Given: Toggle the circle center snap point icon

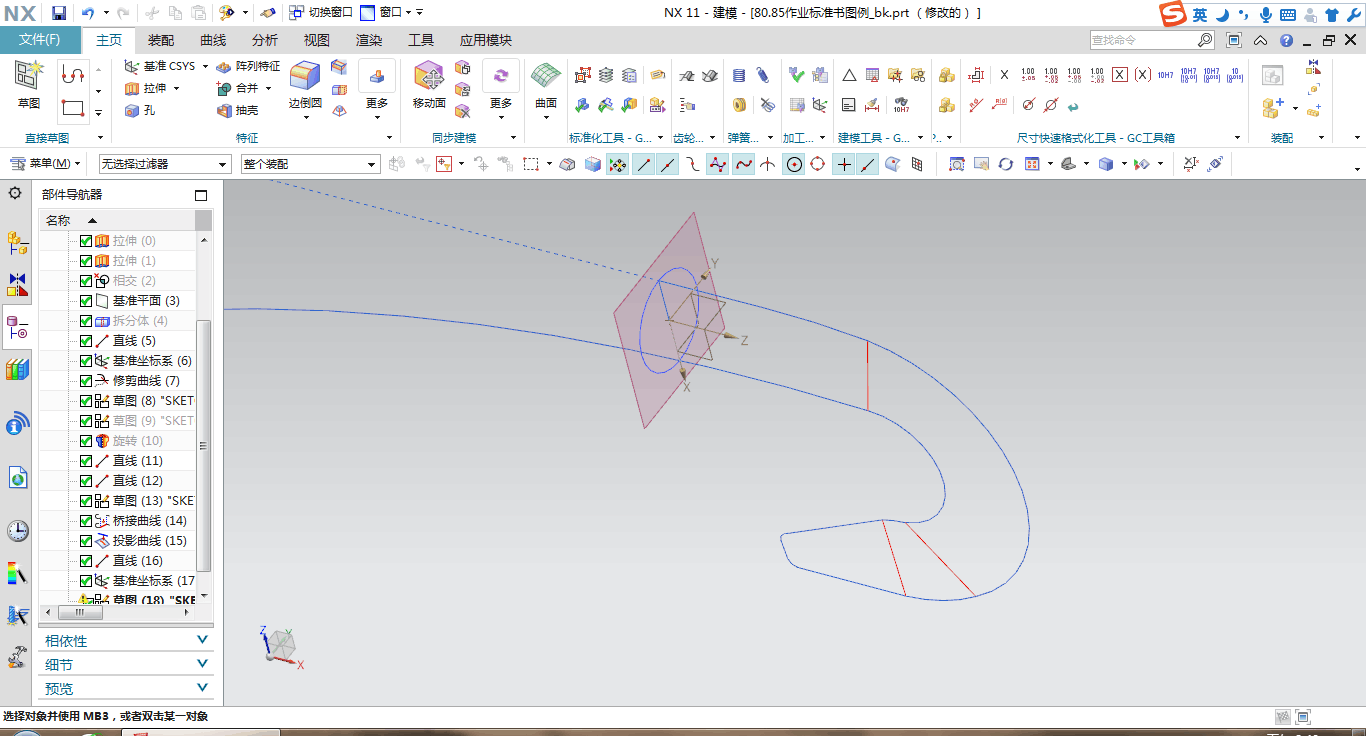Looking at the screenshot, I should point(794,164).
